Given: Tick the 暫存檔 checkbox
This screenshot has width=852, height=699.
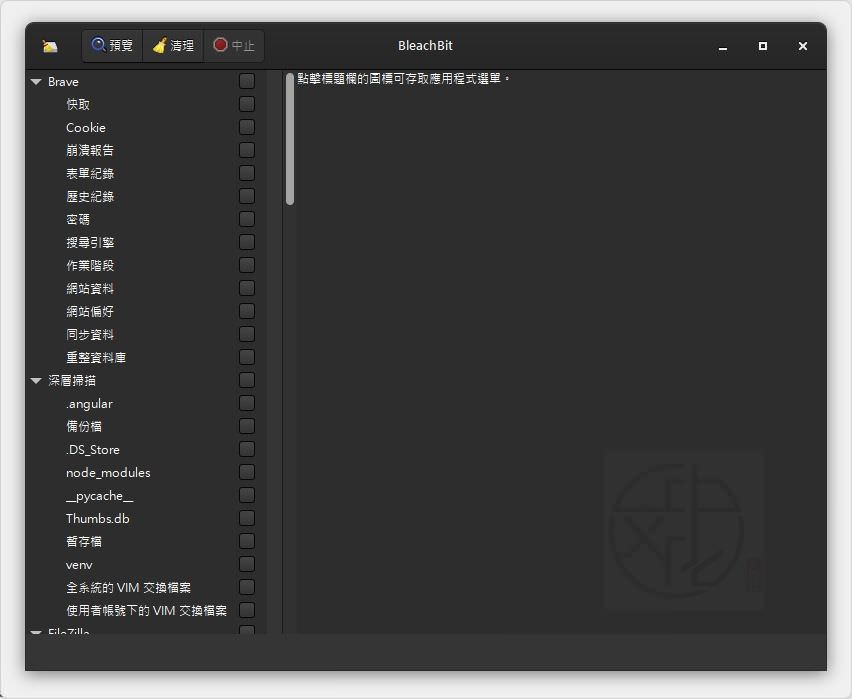Looking at the screenshot, I should point(247,541).
